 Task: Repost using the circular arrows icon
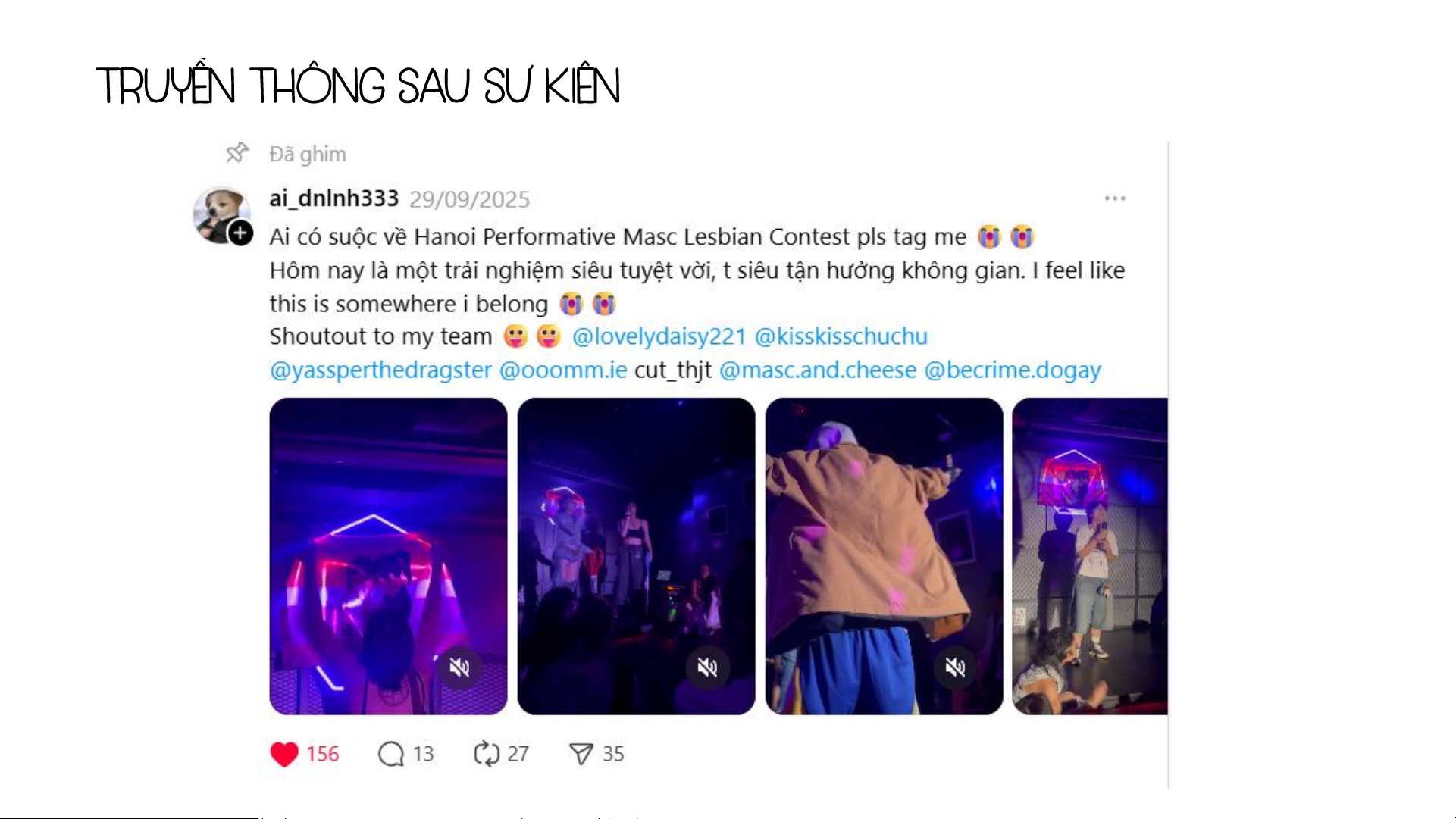(487, 754)
